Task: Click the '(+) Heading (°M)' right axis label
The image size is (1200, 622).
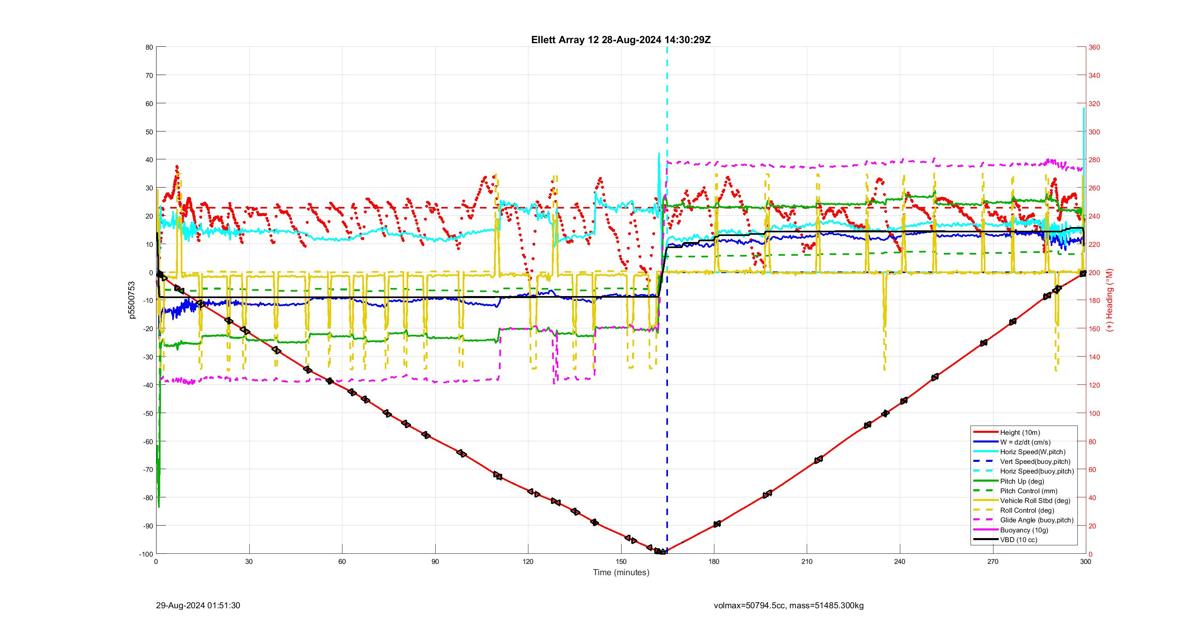Action: click(1108, 300)
